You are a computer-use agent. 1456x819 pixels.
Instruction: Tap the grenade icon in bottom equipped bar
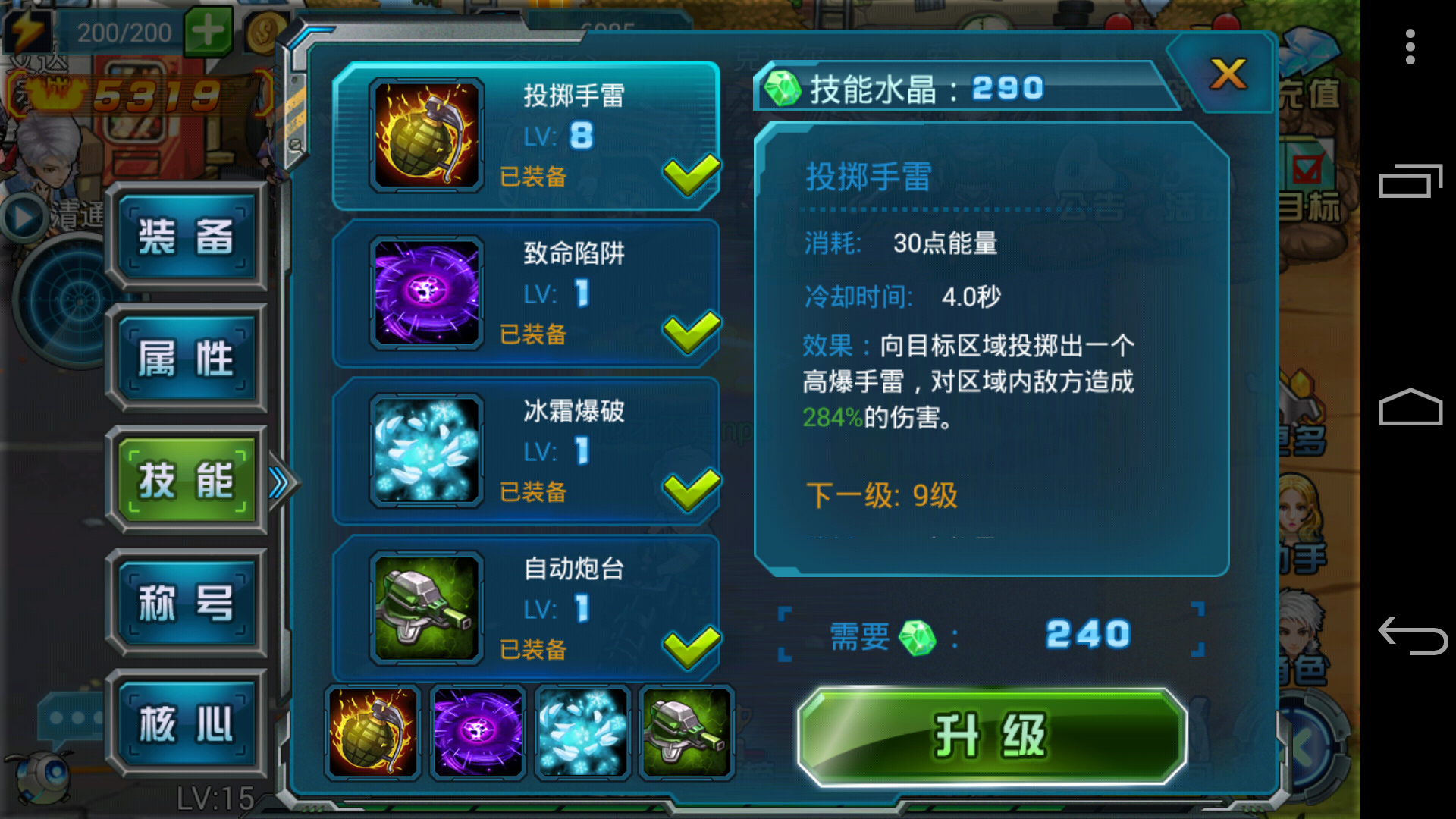(372, 733)
